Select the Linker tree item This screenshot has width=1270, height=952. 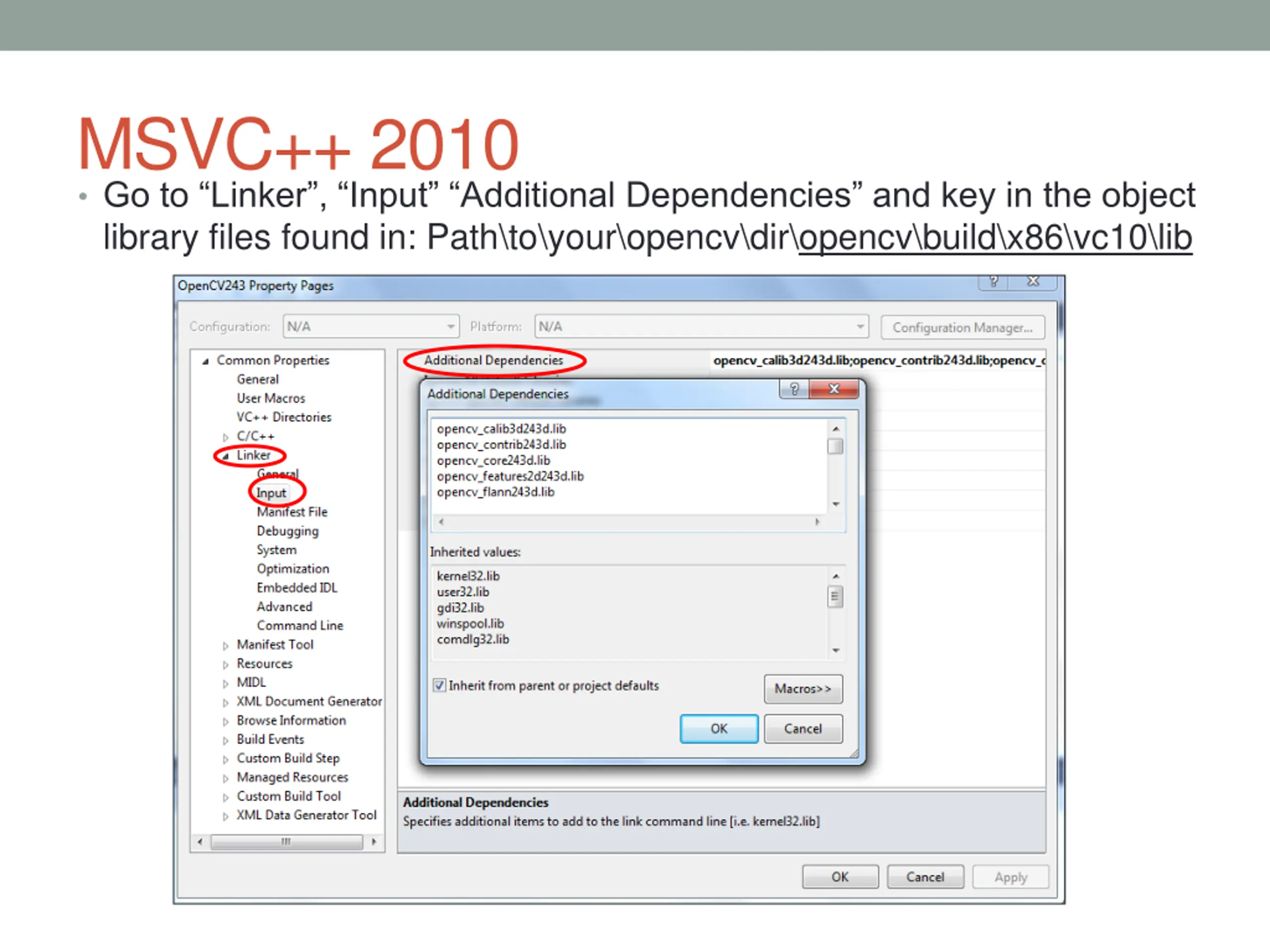[x=254, y=455]
